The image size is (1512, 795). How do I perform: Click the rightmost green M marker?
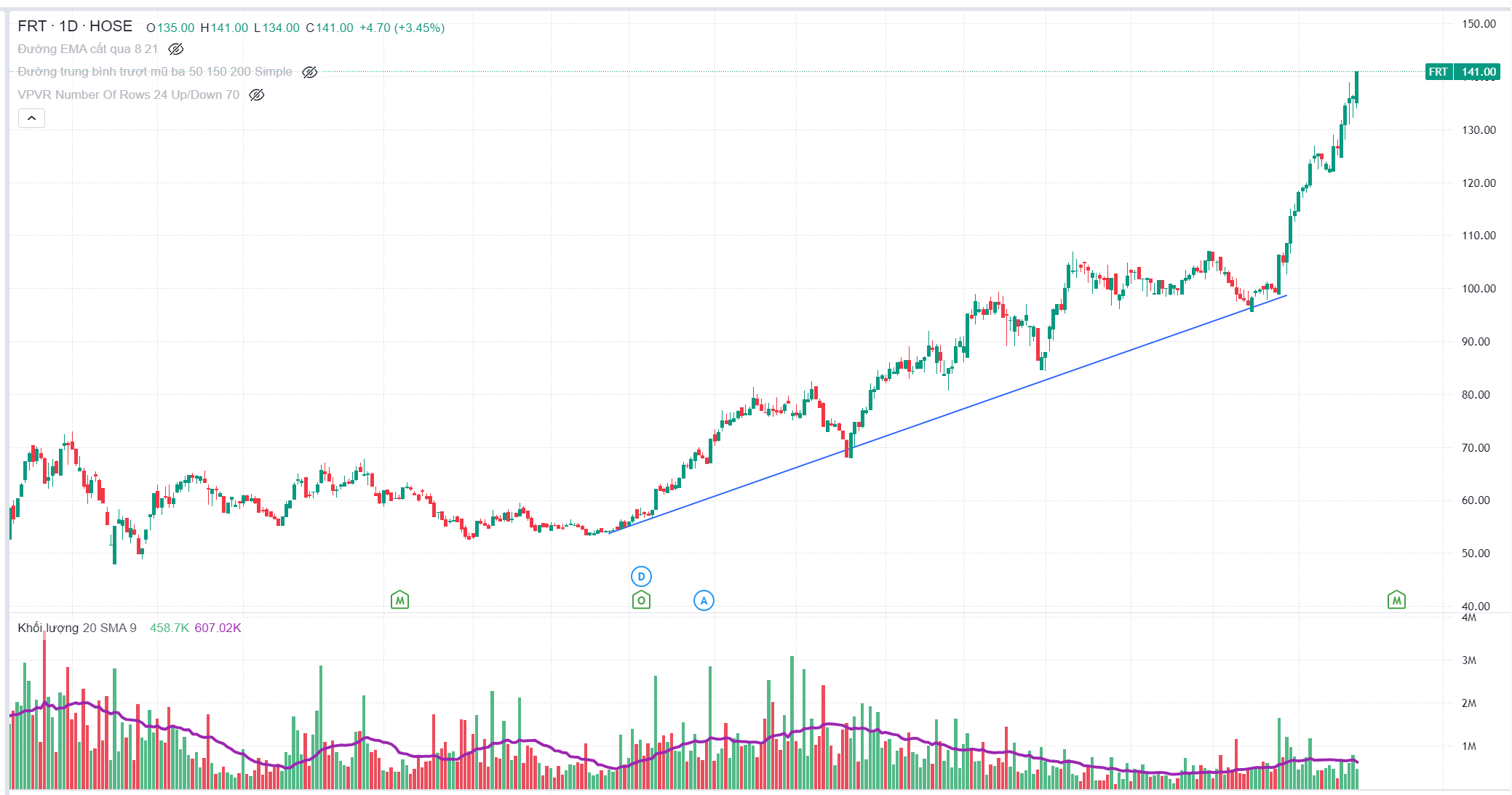[1396, 601]
